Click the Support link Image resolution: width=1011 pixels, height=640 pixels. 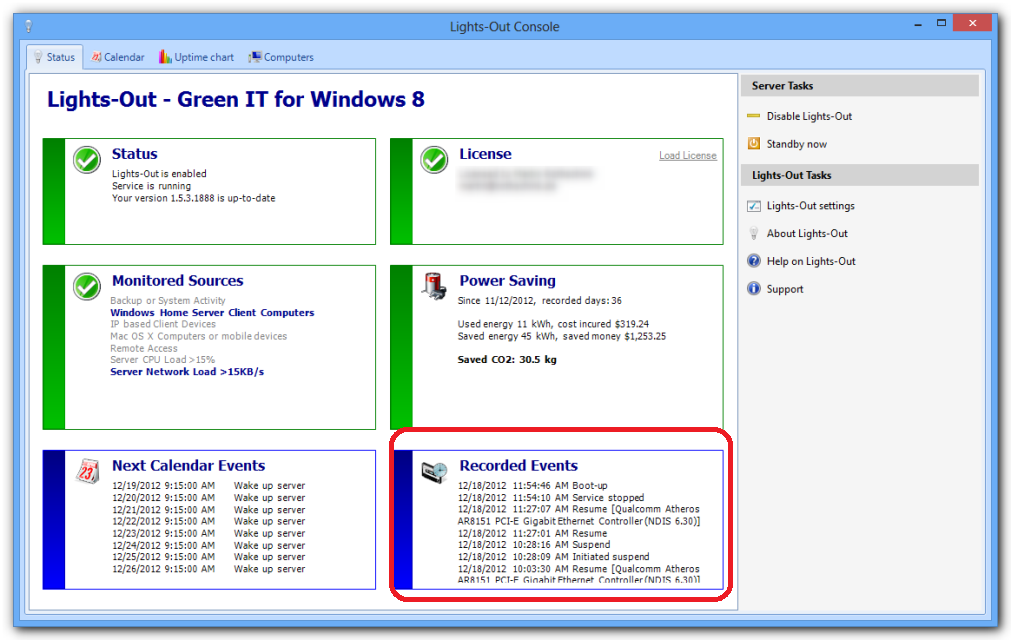pos(785,289)
